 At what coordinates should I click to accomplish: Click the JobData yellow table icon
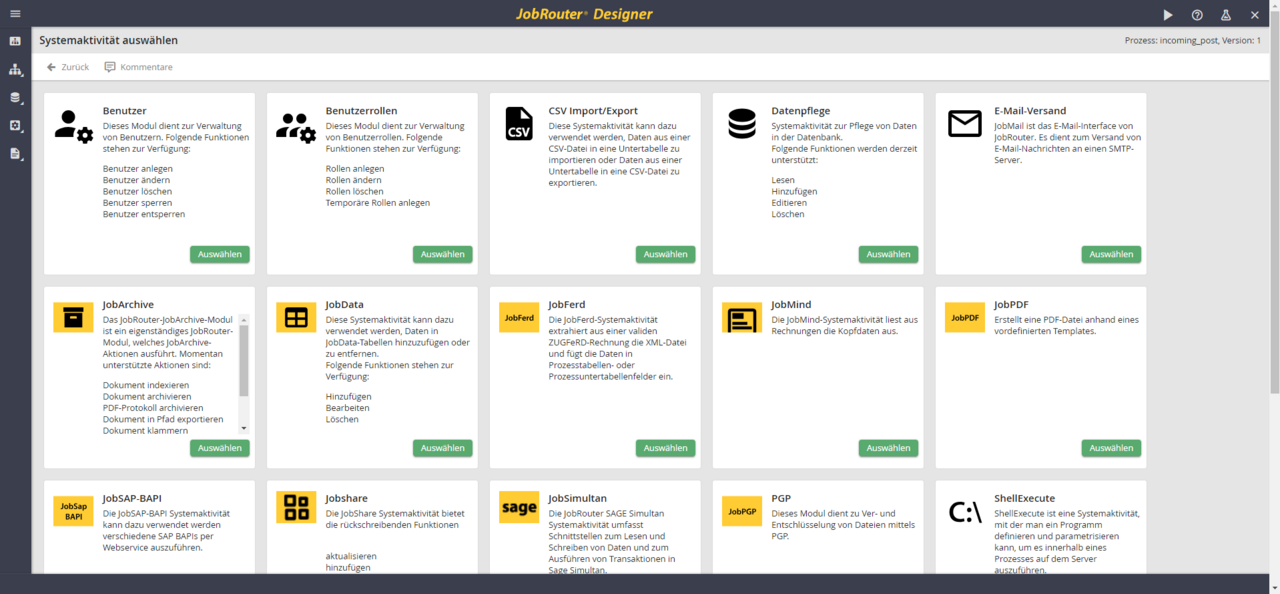296,317
